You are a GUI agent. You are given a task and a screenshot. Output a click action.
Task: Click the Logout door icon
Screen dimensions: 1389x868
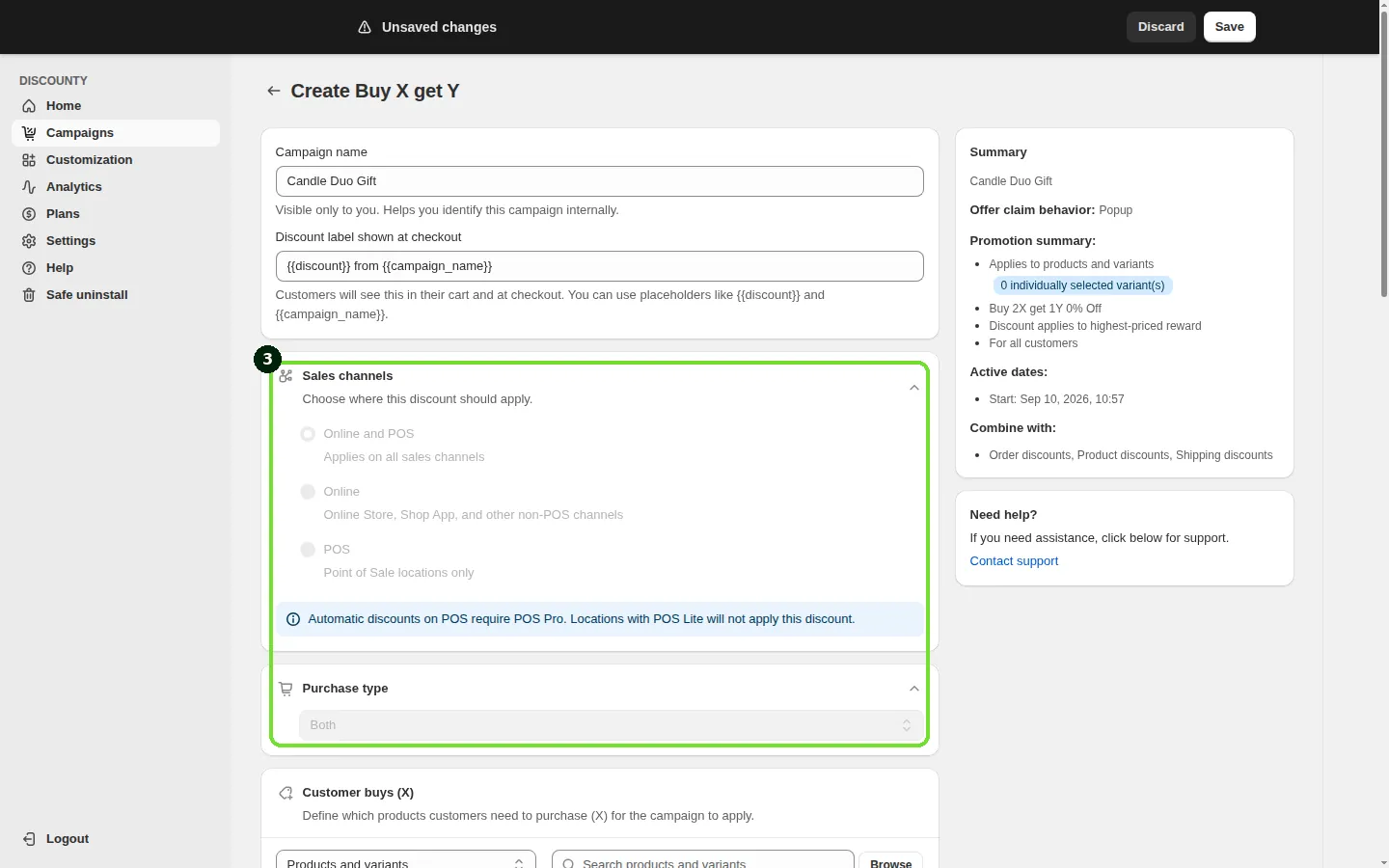[29, 839]
